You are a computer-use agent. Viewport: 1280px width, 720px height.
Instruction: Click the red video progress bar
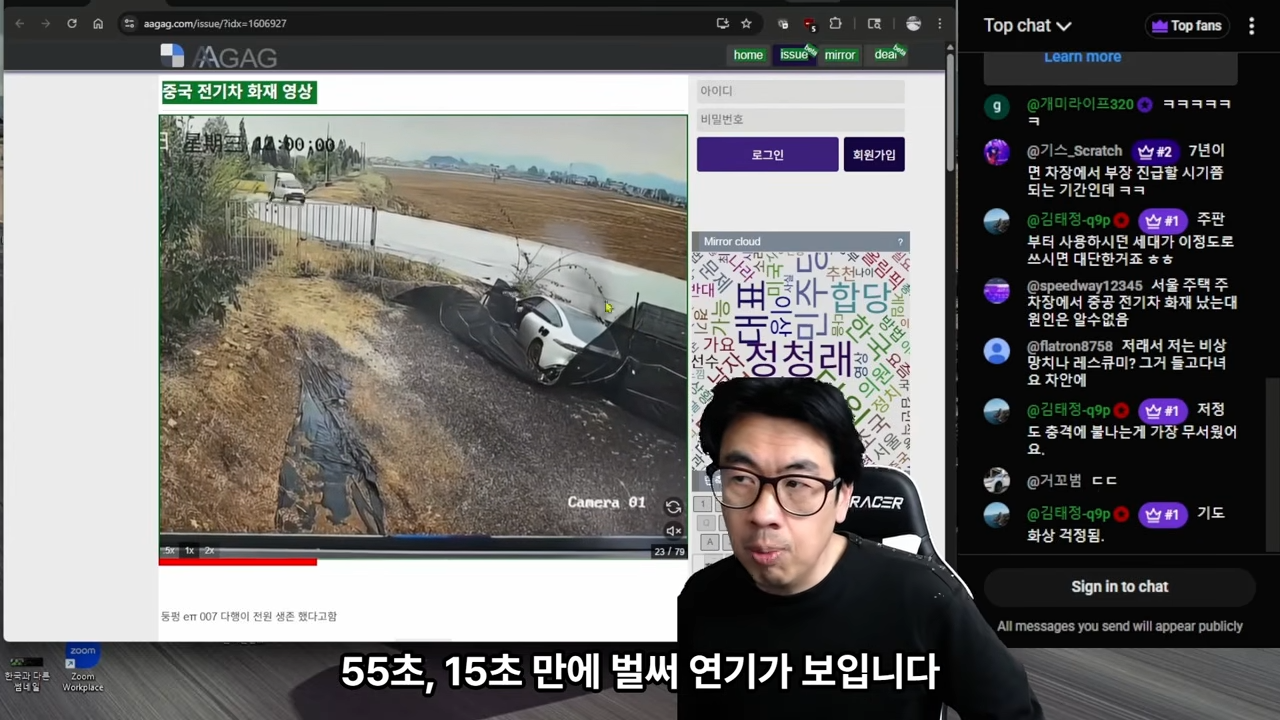pyautogui.click(x=238, y=562)
